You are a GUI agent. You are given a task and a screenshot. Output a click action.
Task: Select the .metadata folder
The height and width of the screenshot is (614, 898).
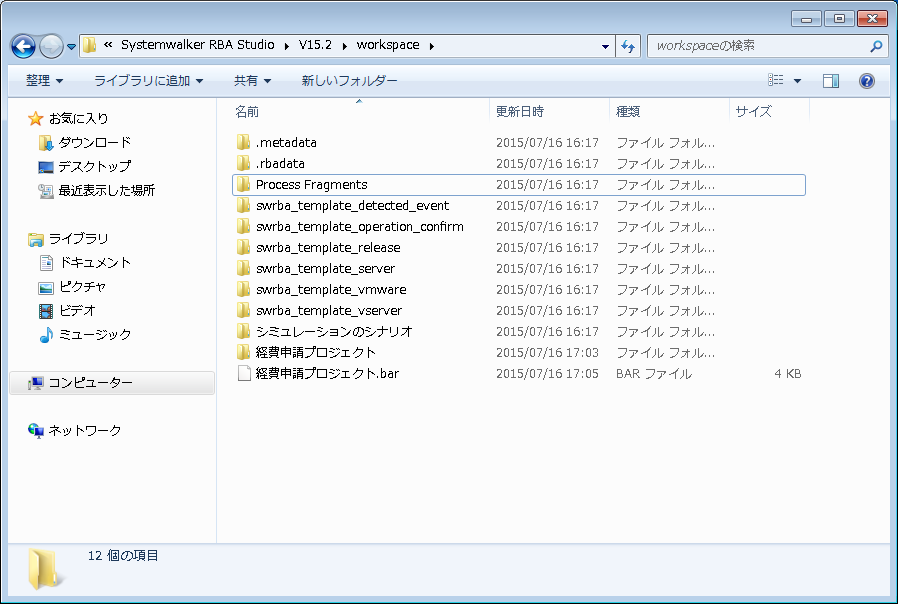pyautogui.click(x=518, y=143)
